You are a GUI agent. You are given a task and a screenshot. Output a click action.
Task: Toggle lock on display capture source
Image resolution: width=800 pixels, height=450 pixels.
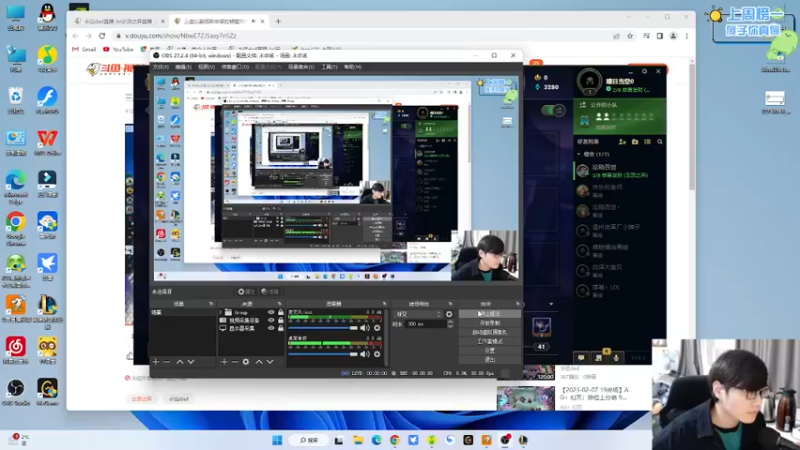(281, 329)
